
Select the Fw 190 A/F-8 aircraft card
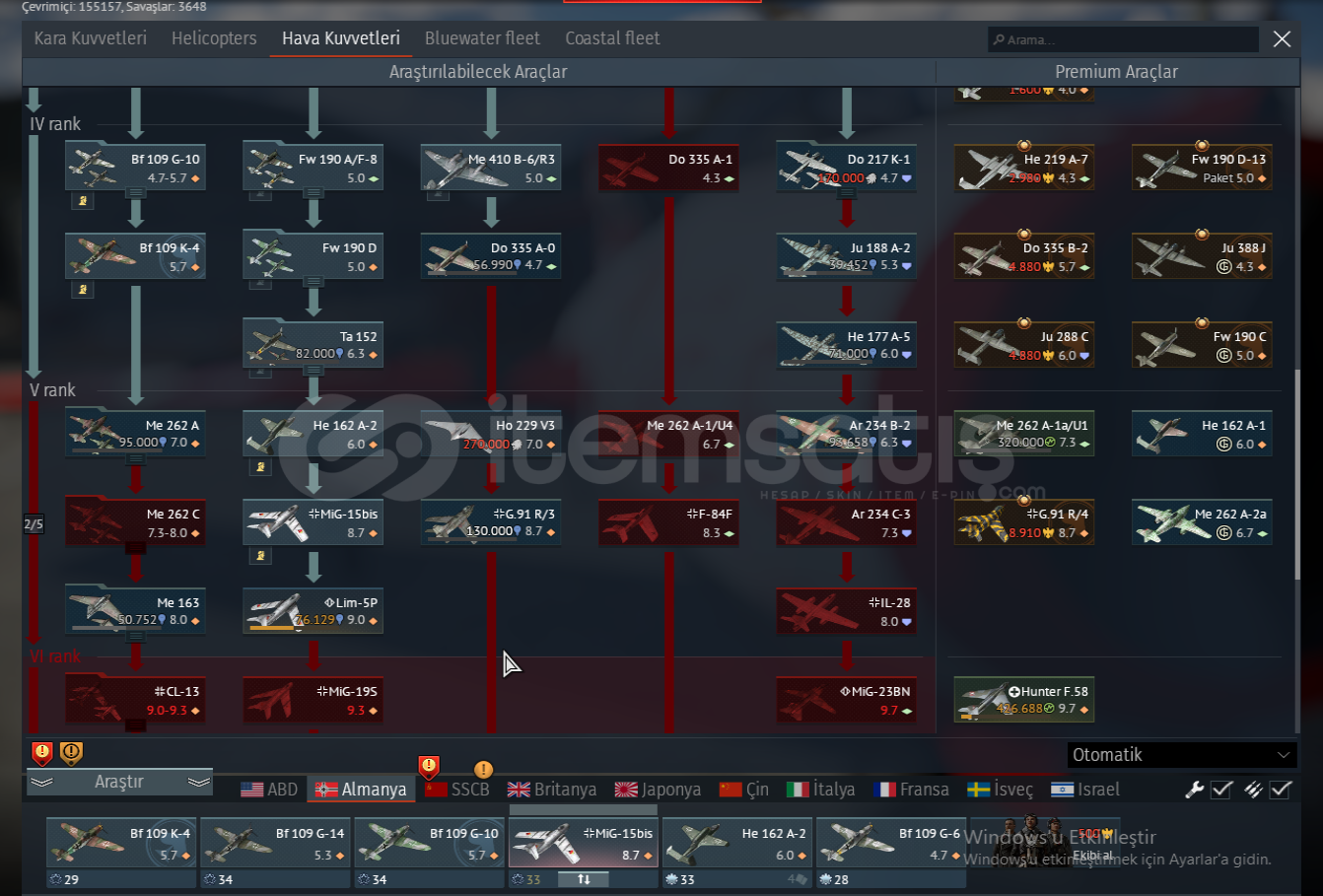pos(313,167)
